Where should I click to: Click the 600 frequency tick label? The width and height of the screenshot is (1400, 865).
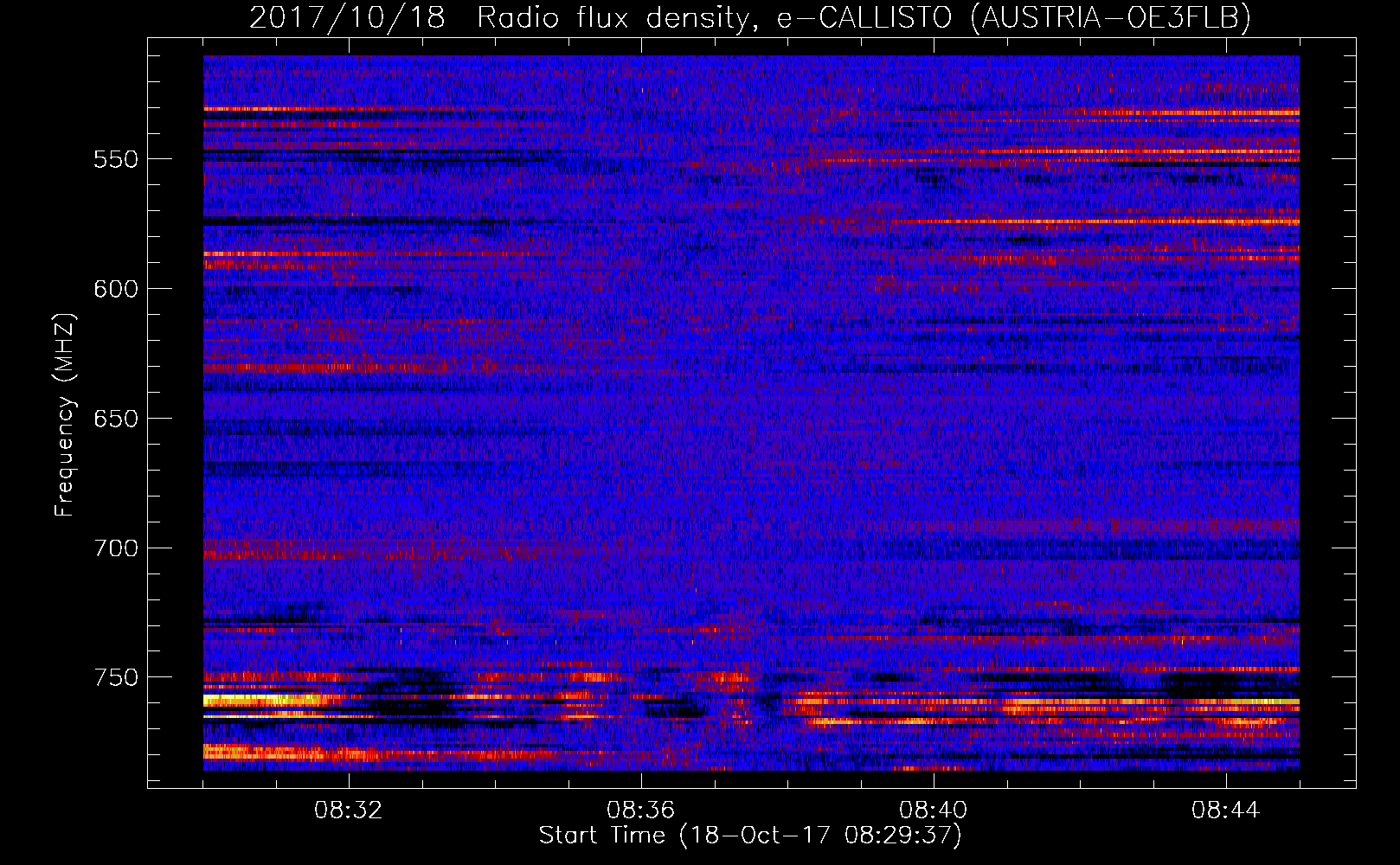coord(116,289)
